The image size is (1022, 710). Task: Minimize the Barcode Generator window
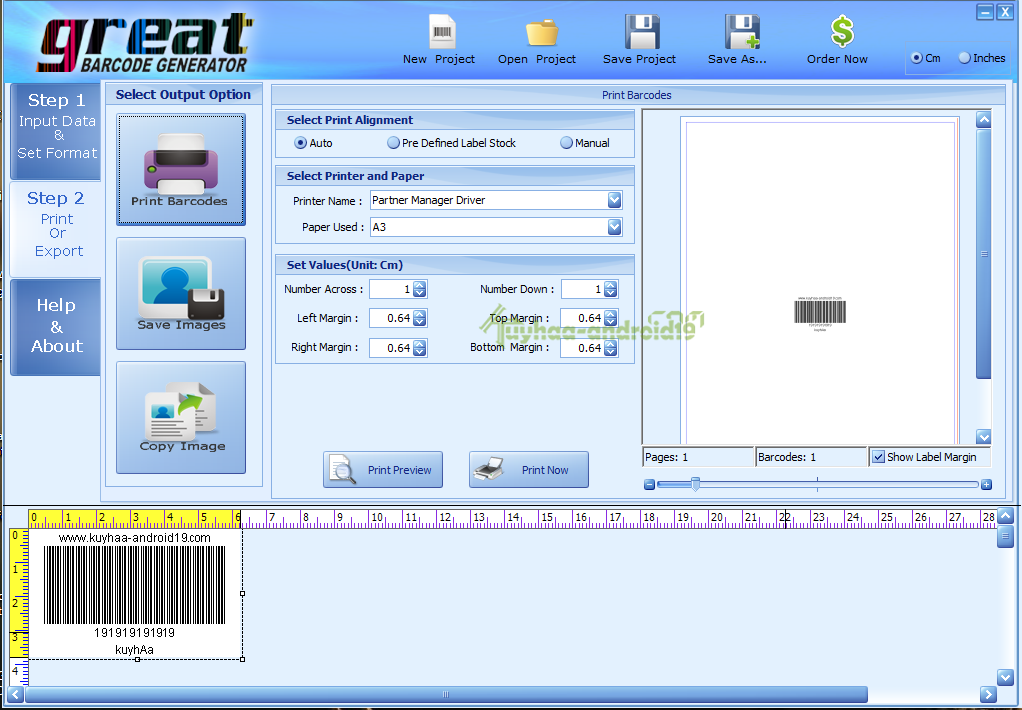(985, 12)
